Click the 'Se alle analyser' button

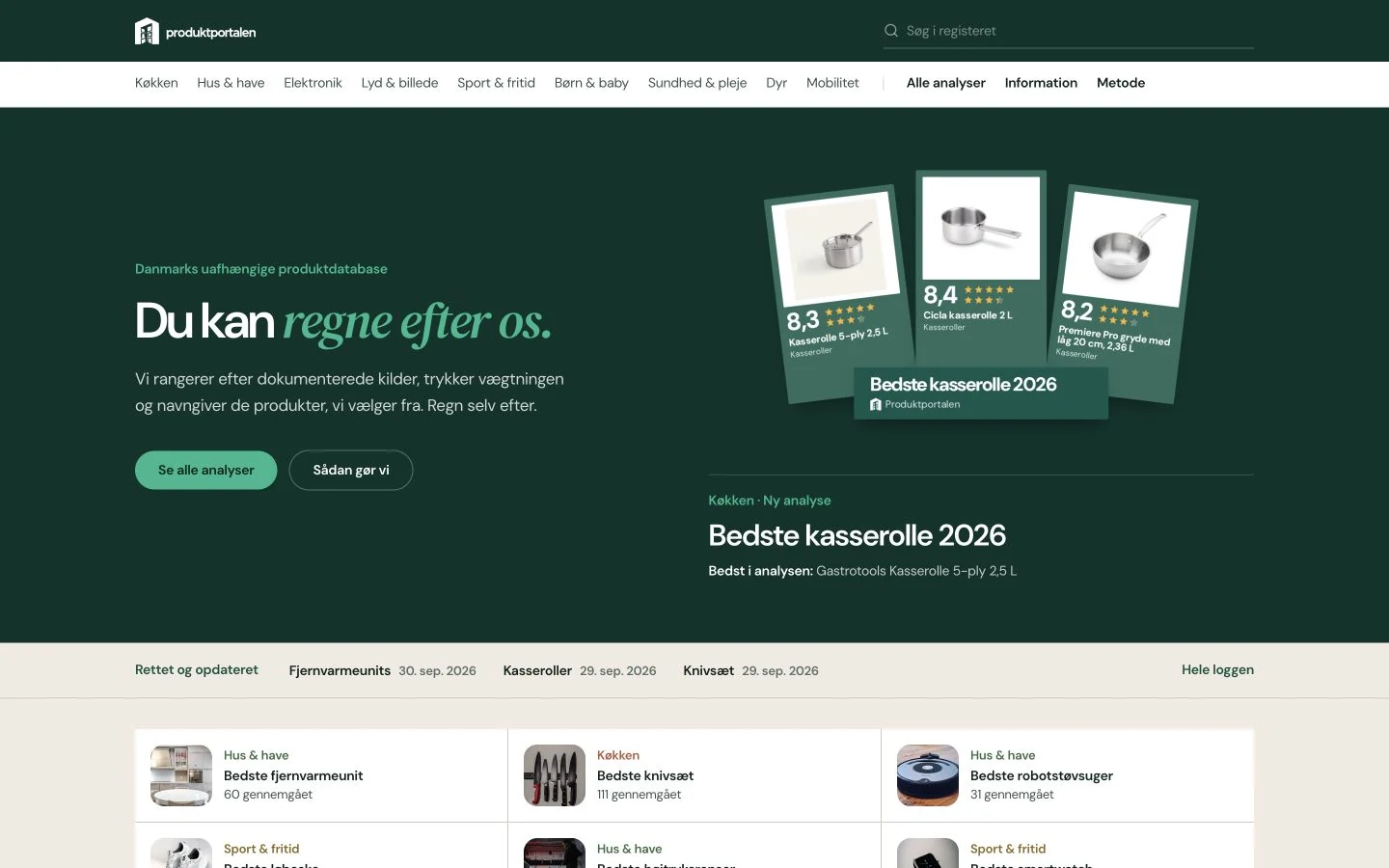[x=206, y=470]
